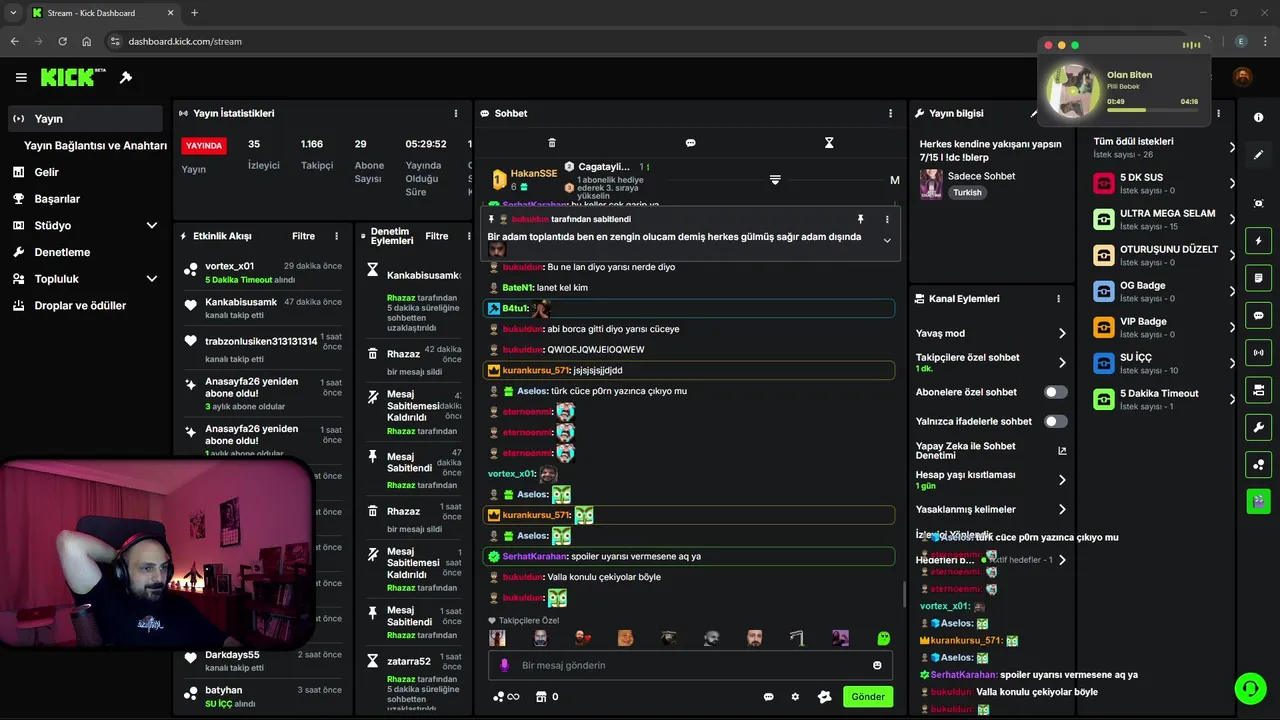Click the profile avatar in top right
The width and height of the screenshot is (1280, 720).
point(1242,77)
